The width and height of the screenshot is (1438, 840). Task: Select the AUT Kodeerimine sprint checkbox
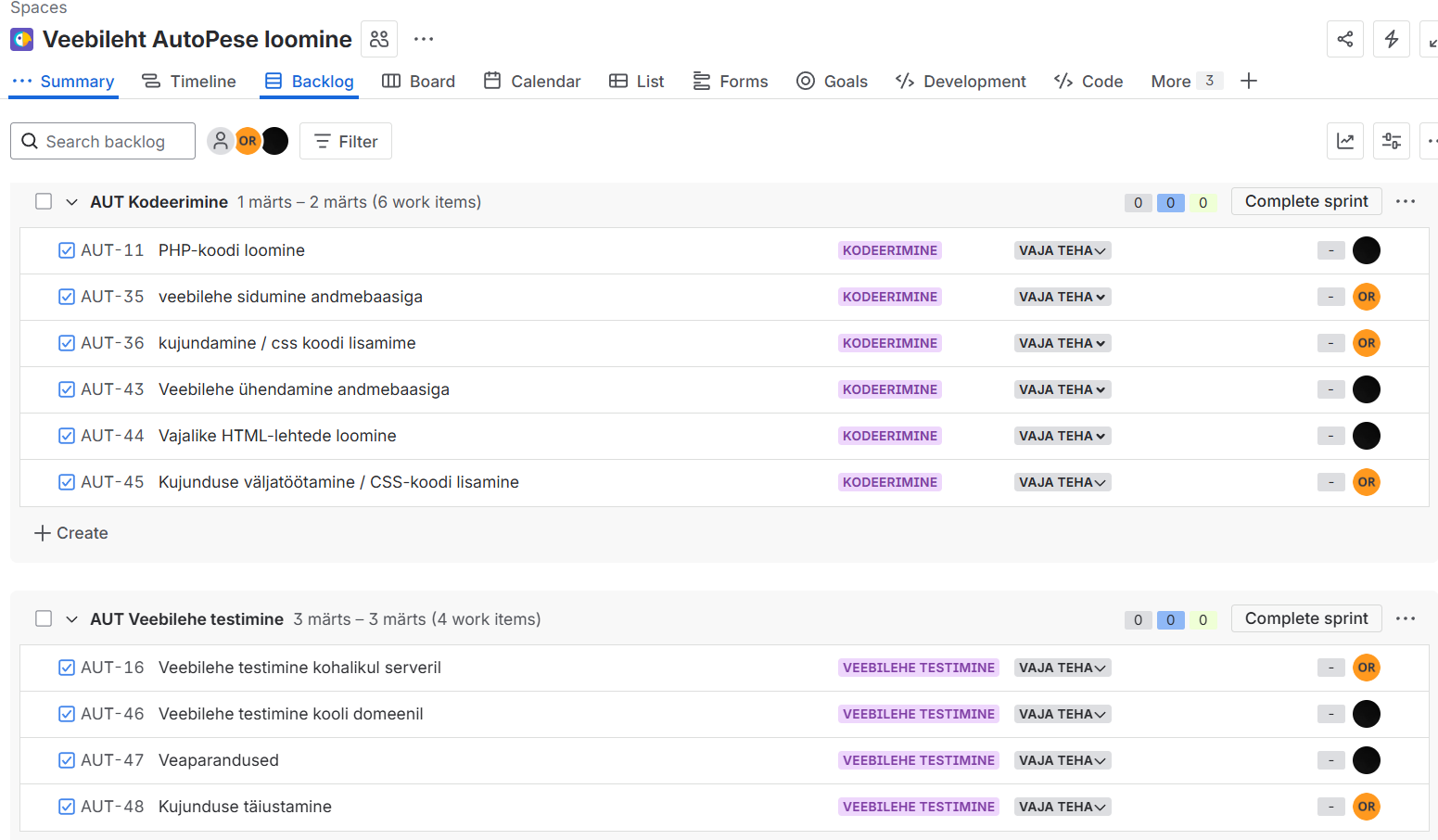(x=44, y=202)
